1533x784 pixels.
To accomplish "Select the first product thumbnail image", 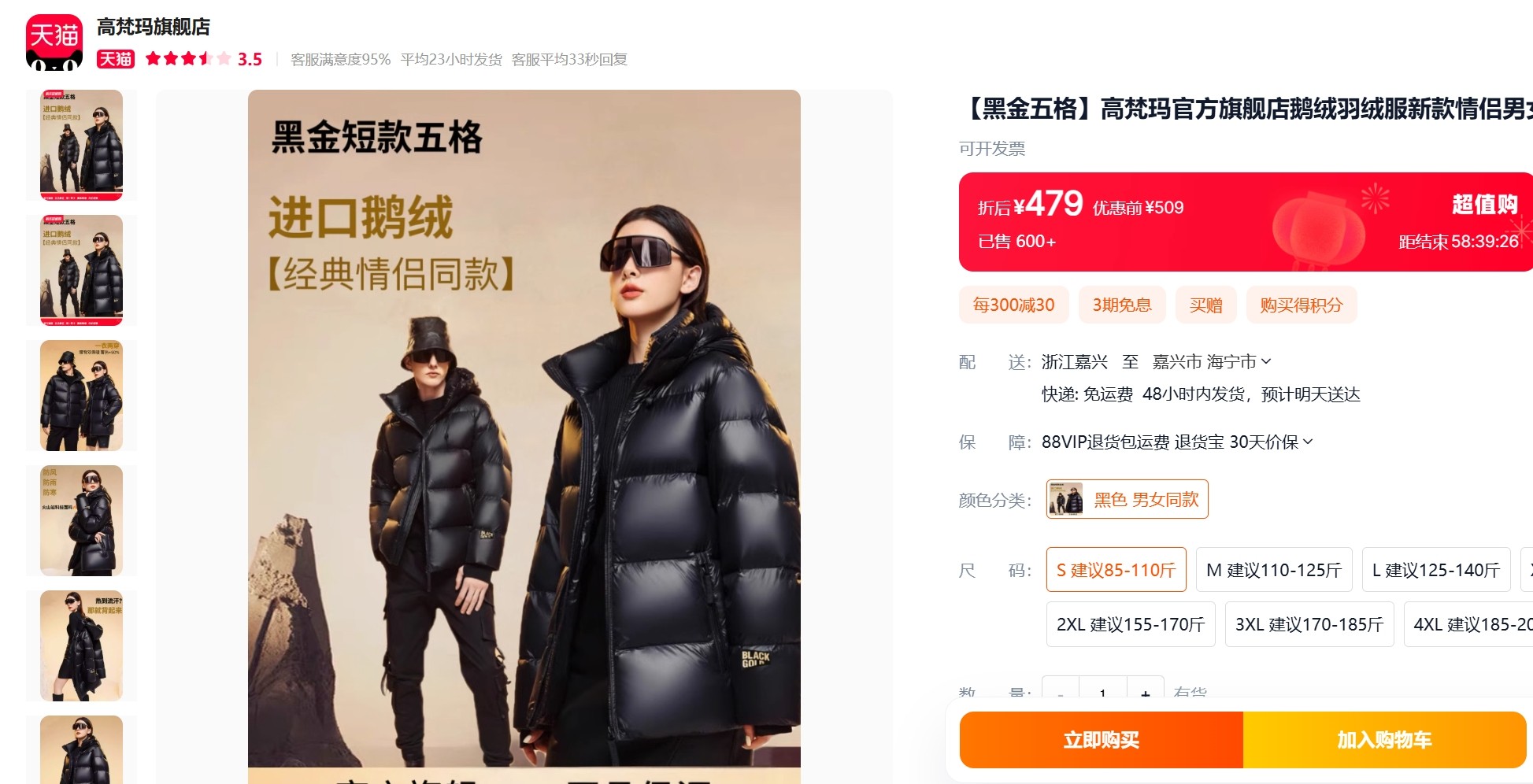I will pos(82,145).
